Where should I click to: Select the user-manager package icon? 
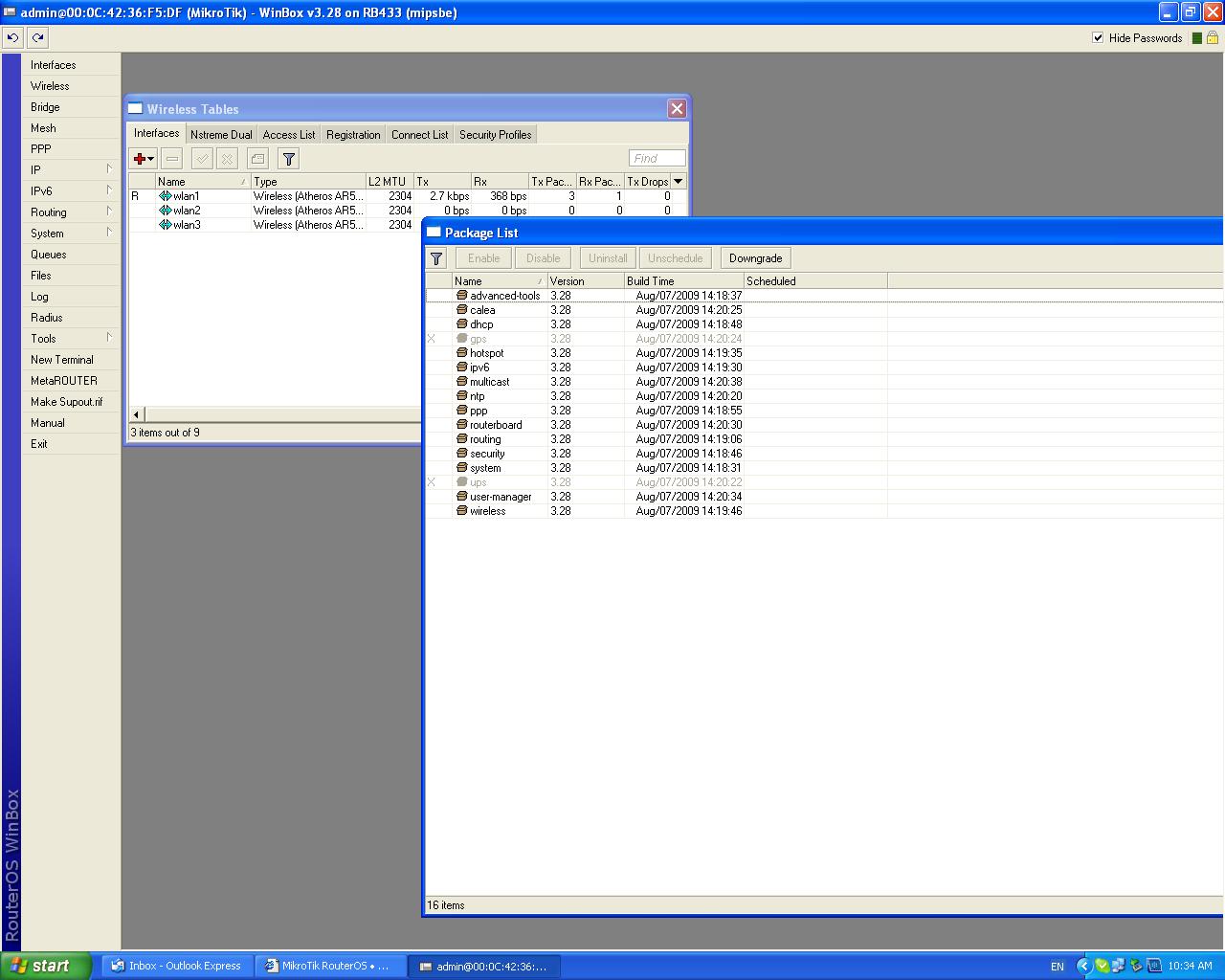point(462,497)
